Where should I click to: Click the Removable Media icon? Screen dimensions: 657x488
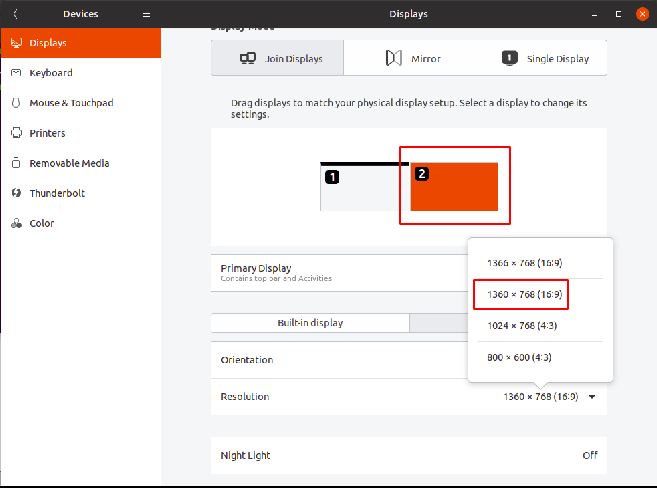tap(16, 163)
